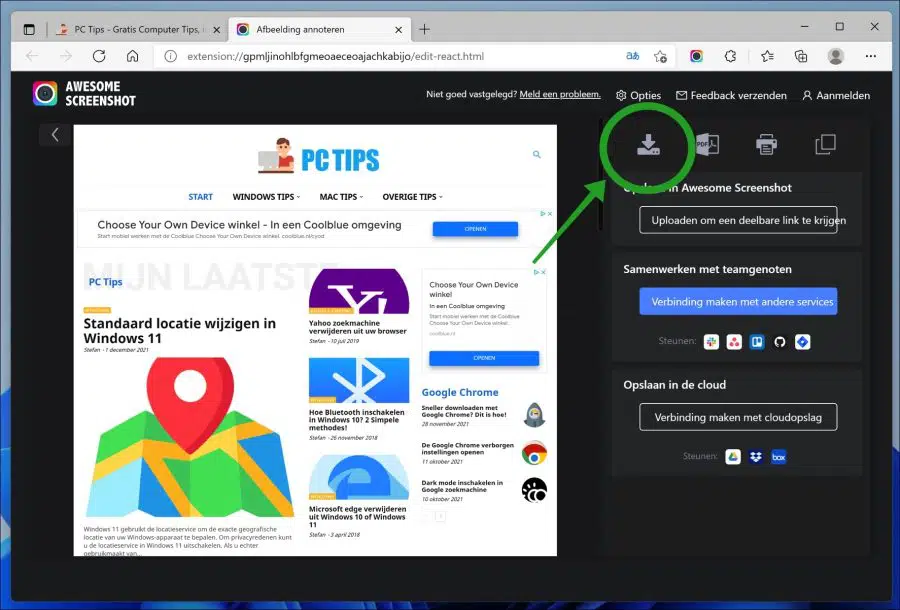Add this page to favorites

tap(661, 56)
